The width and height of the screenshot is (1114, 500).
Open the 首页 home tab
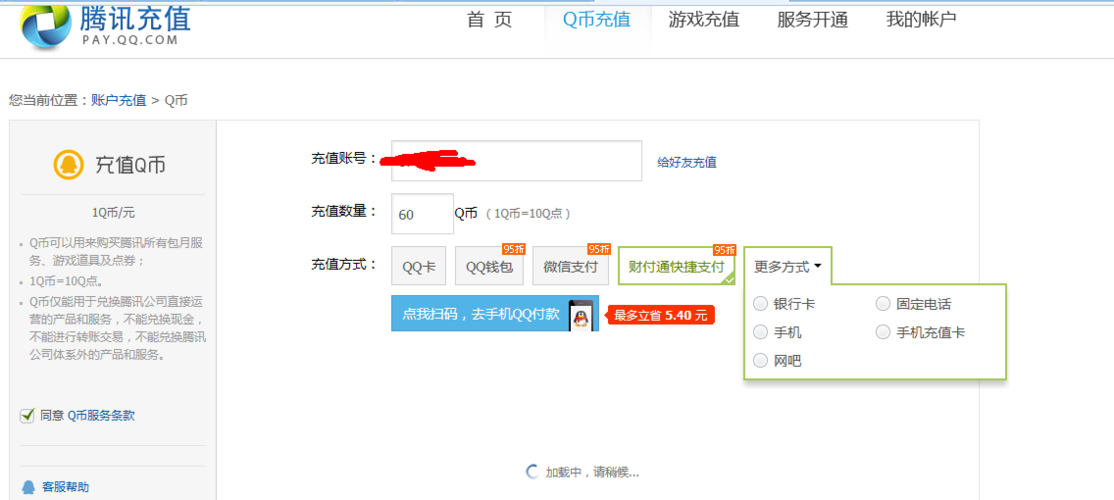[489, 20]
